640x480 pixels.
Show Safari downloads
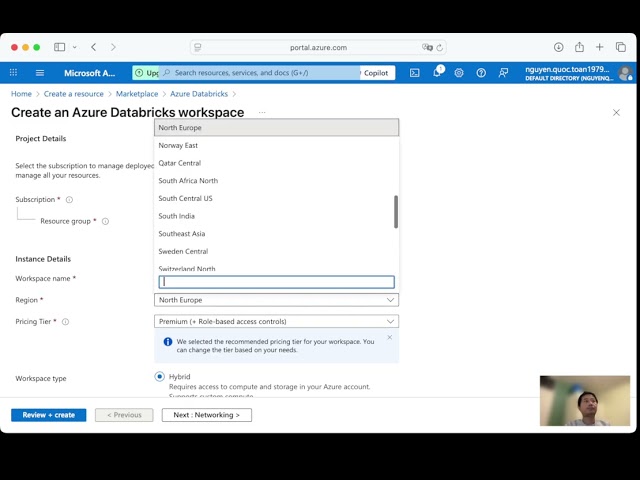point(558,47)
